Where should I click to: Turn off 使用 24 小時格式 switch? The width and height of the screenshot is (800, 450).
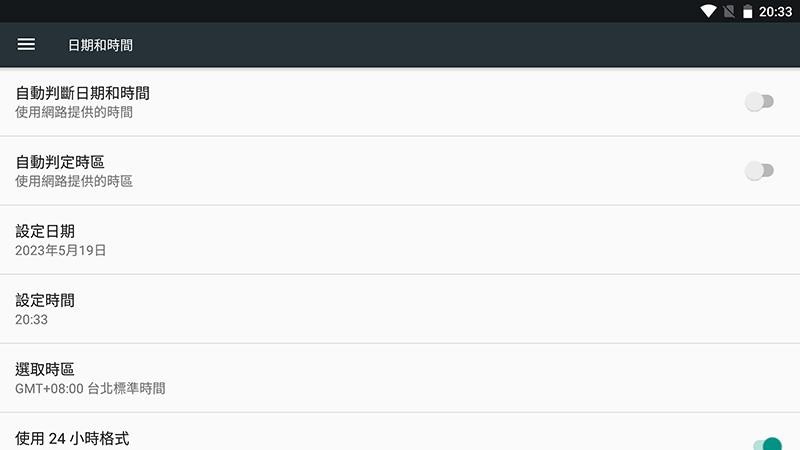[767, 444]
